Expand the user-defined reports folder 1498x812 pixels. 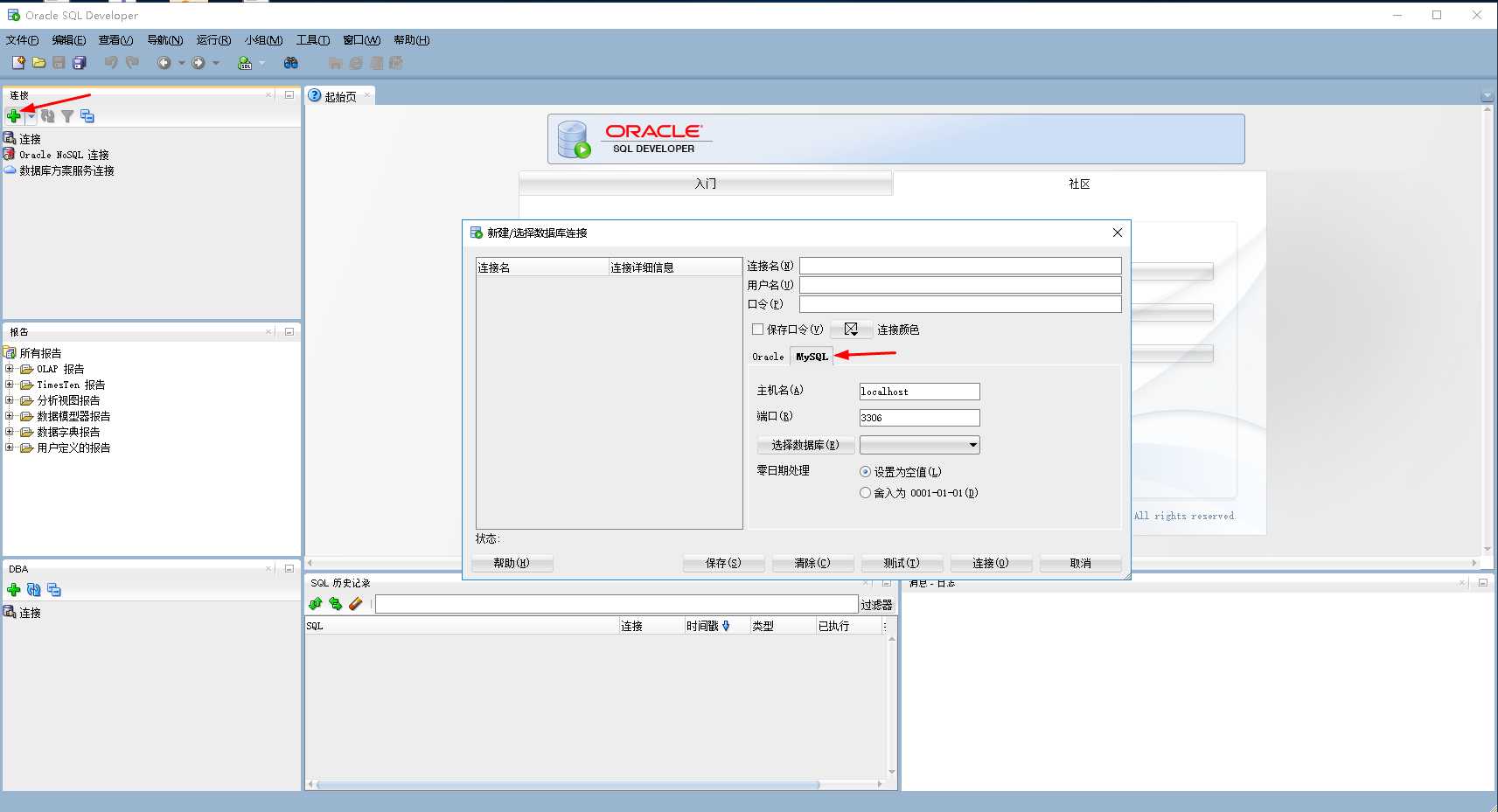[10, 448]
